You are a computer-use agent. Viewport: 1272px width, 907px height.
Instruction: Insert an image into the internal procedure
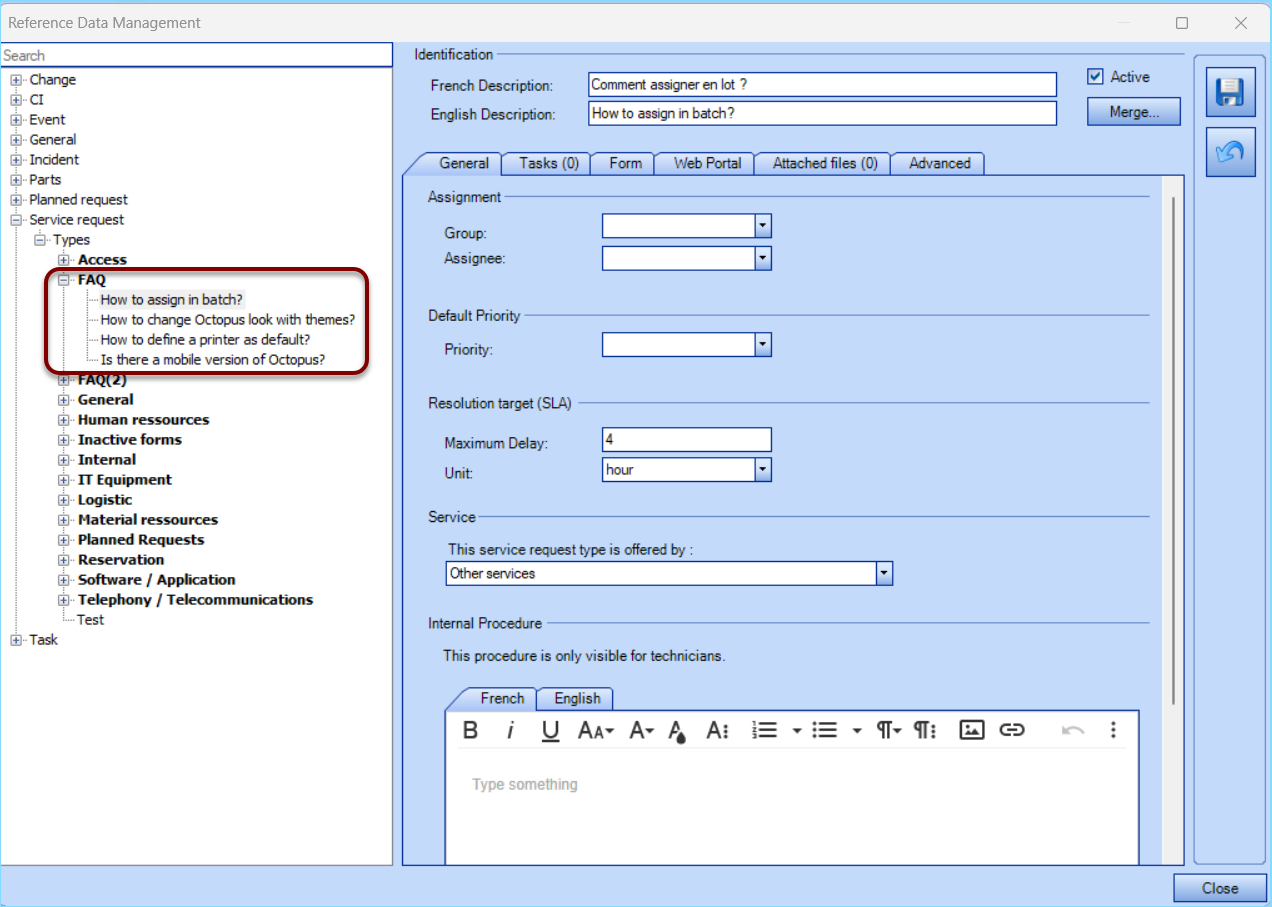[x=971, y=730]
